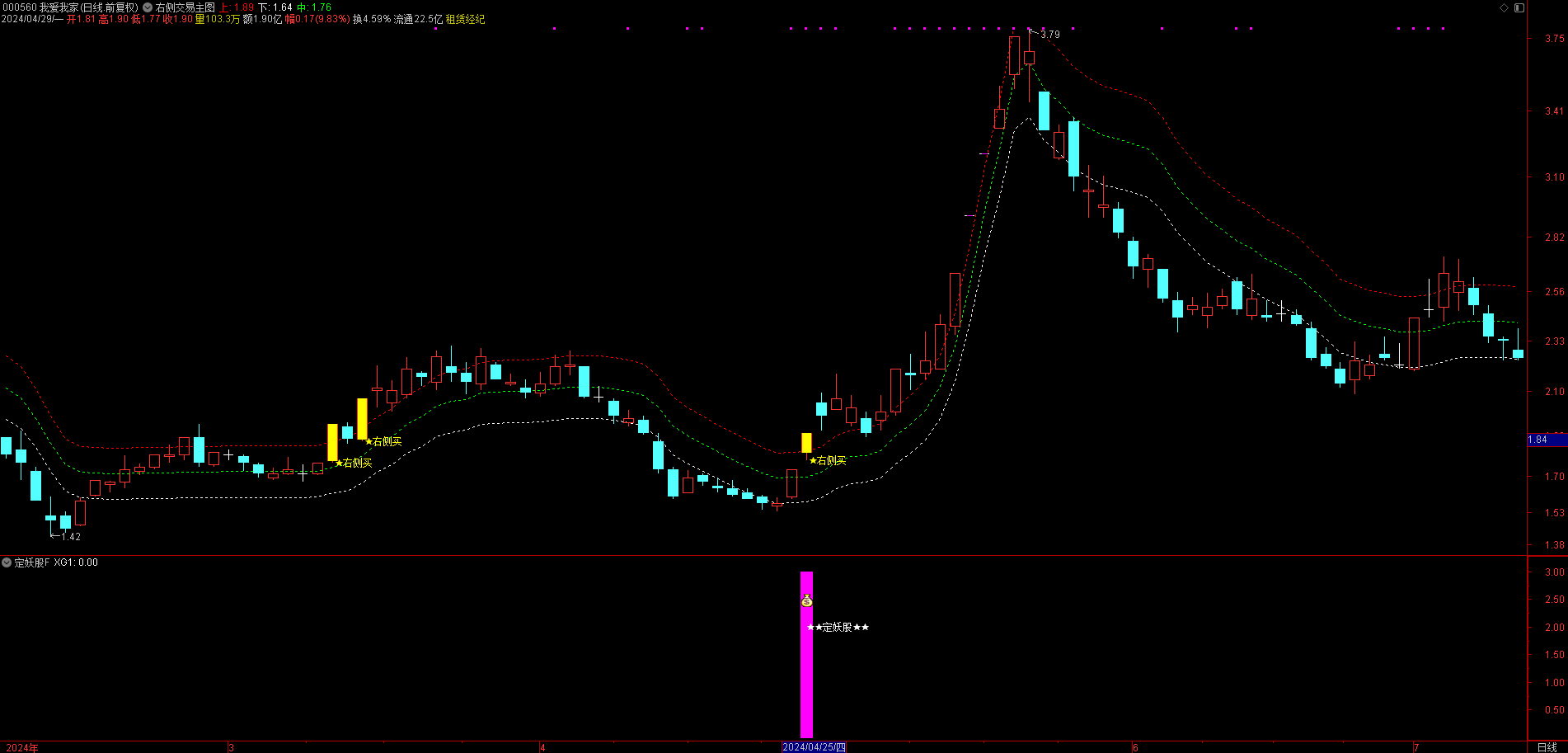Click the 右侧交易主图 indicator name
The width and height of the screenshot is (1568, 753).
185,7
